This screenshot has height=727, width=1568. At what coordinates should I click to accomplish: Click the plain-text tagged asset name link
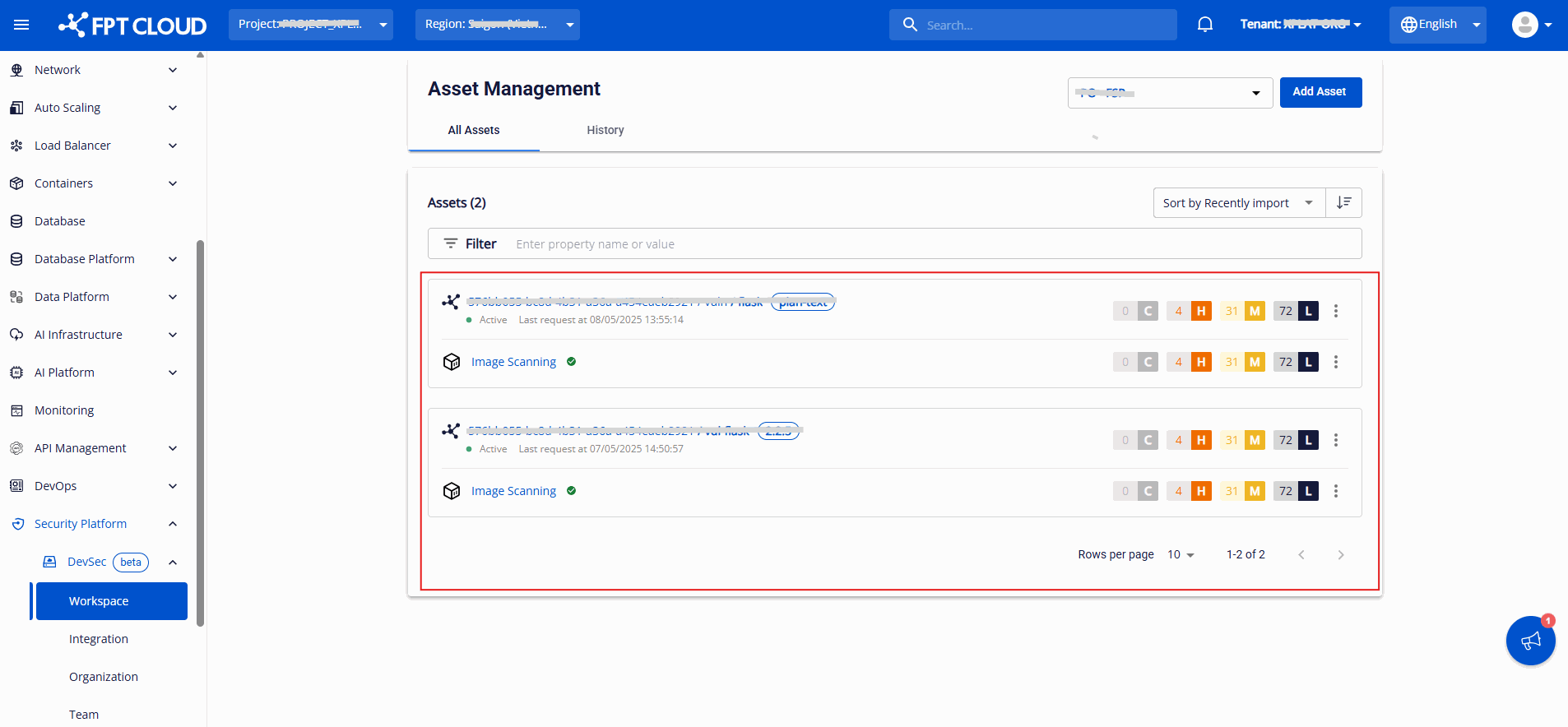pos(615,302)
